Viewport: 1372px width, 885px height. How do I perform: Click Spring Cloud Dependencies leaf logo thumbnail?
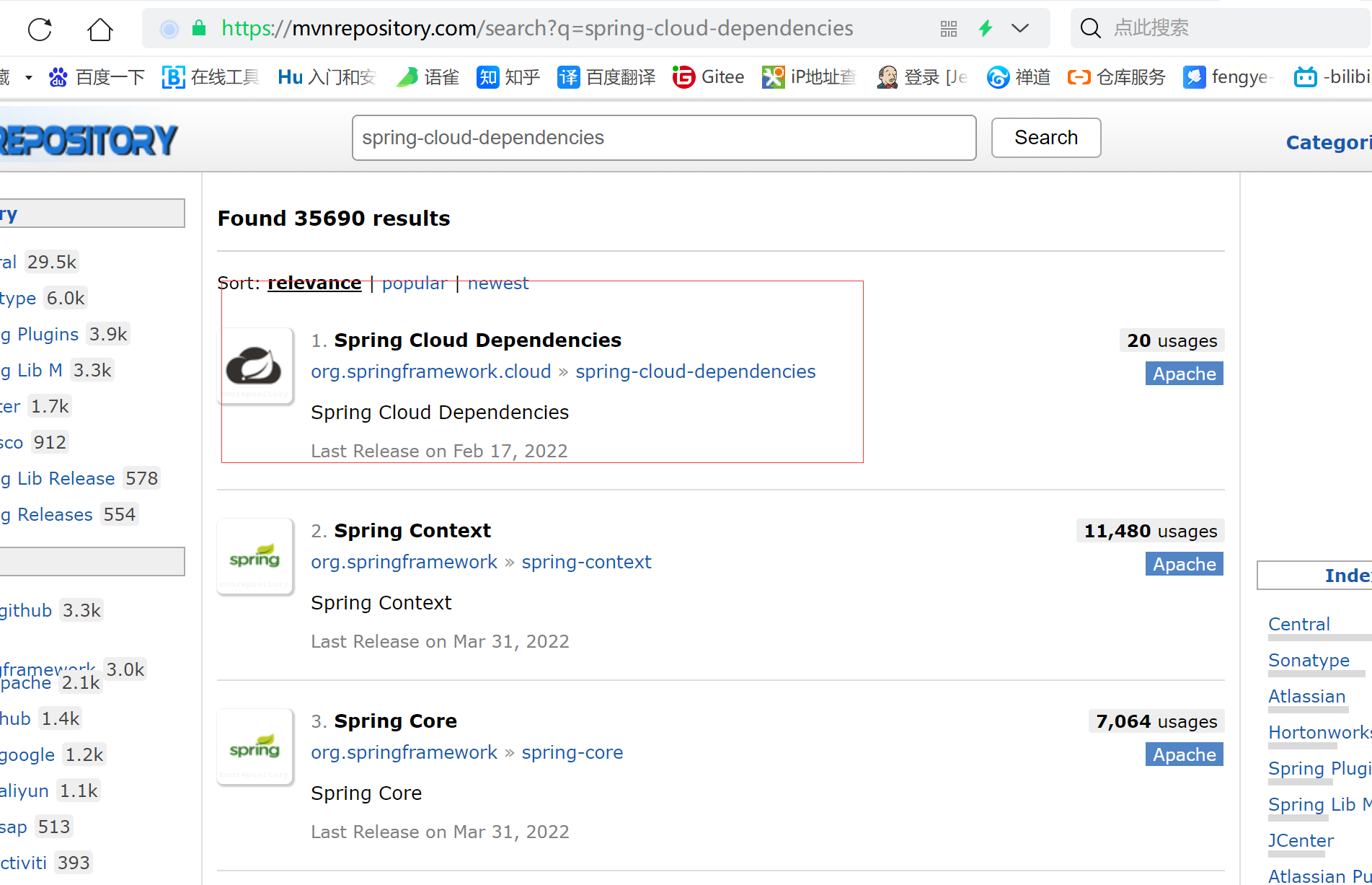pos(255,366)
